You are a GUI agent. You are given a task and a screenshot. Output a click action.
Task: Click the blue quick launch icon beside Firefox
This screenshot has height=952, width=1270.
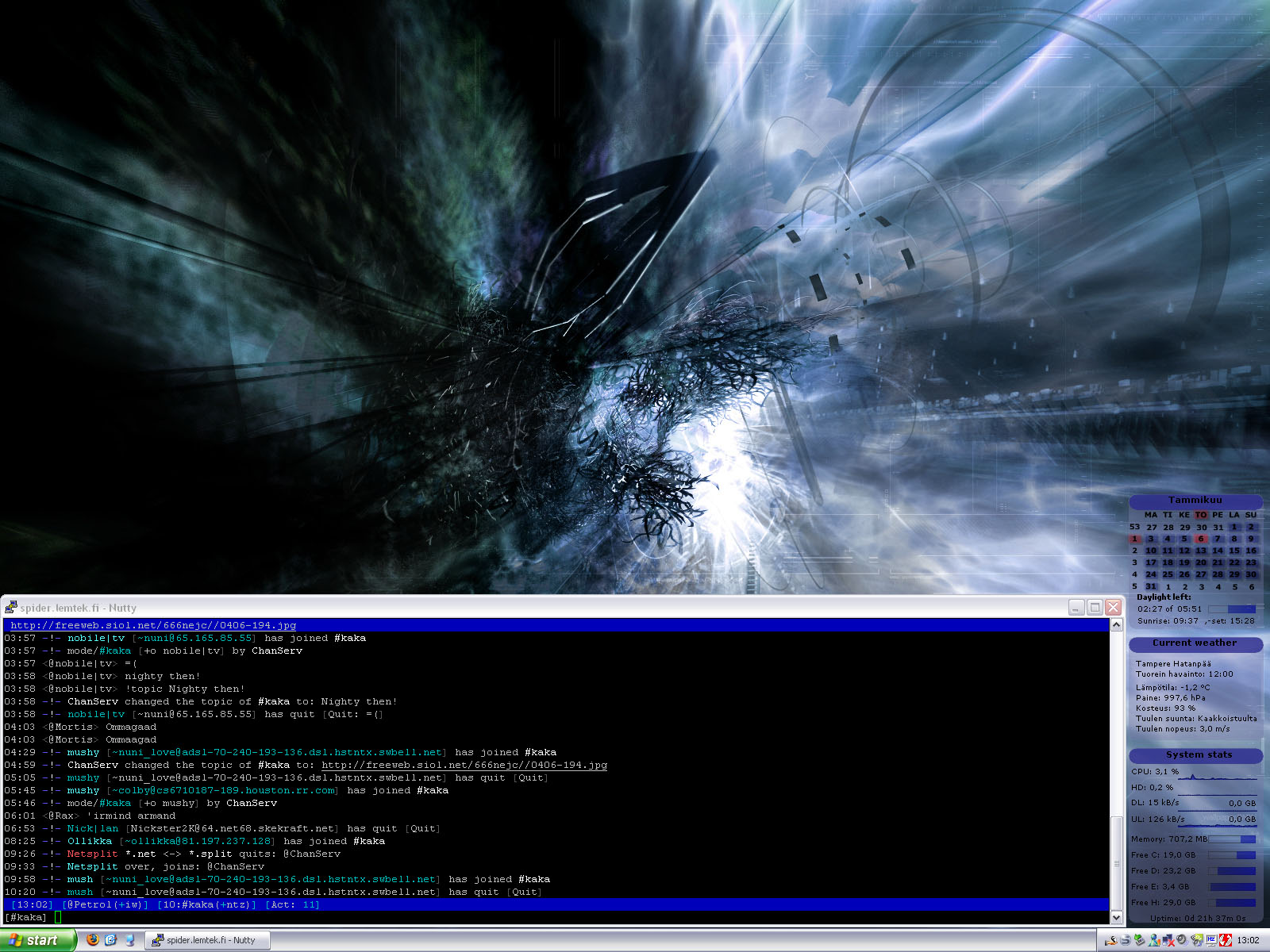click(111, 940)
